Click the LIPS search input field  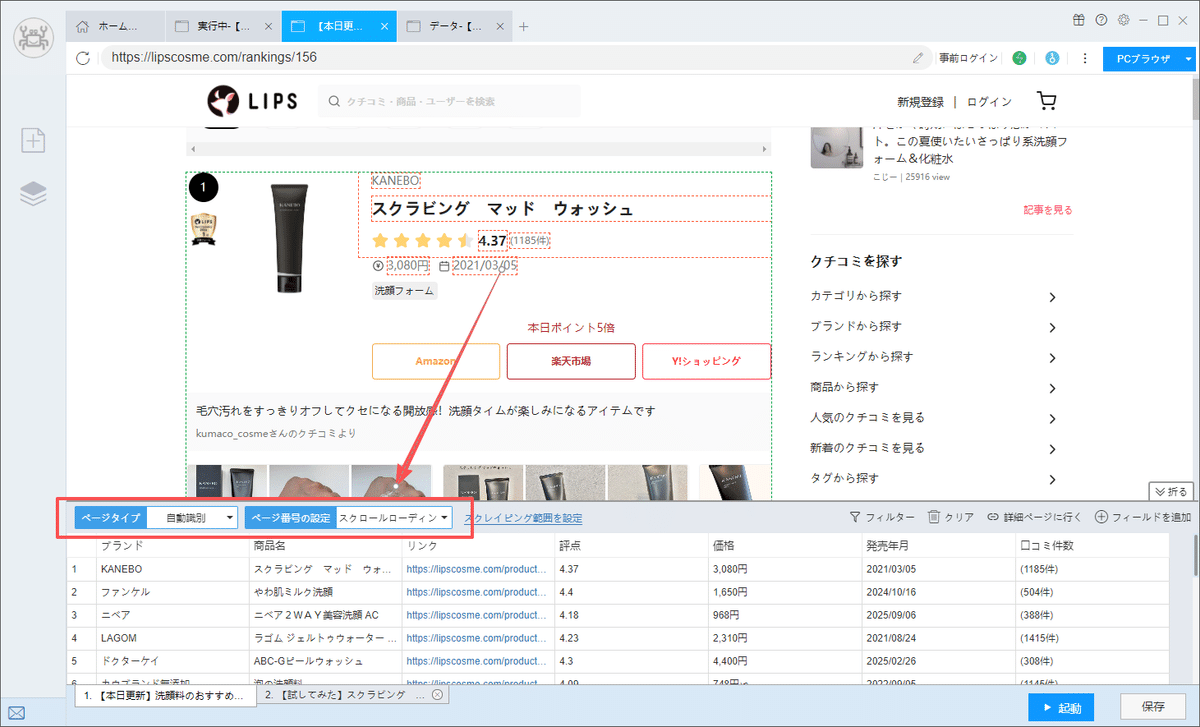click(450, 101)
